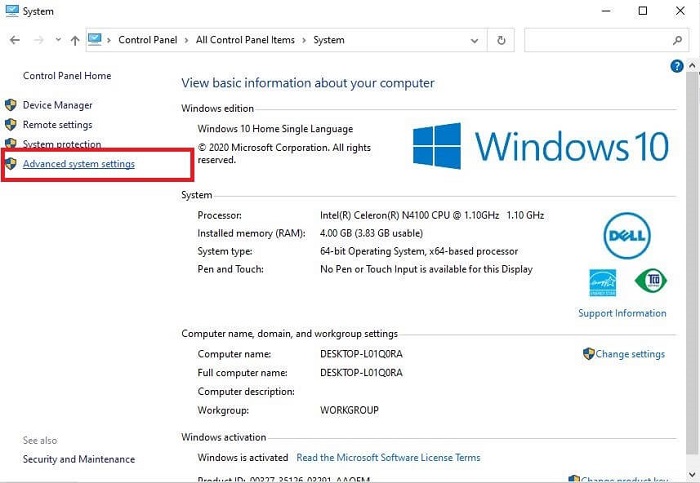
Task: Click the Dell logo
Action: (x=627, y=236)
